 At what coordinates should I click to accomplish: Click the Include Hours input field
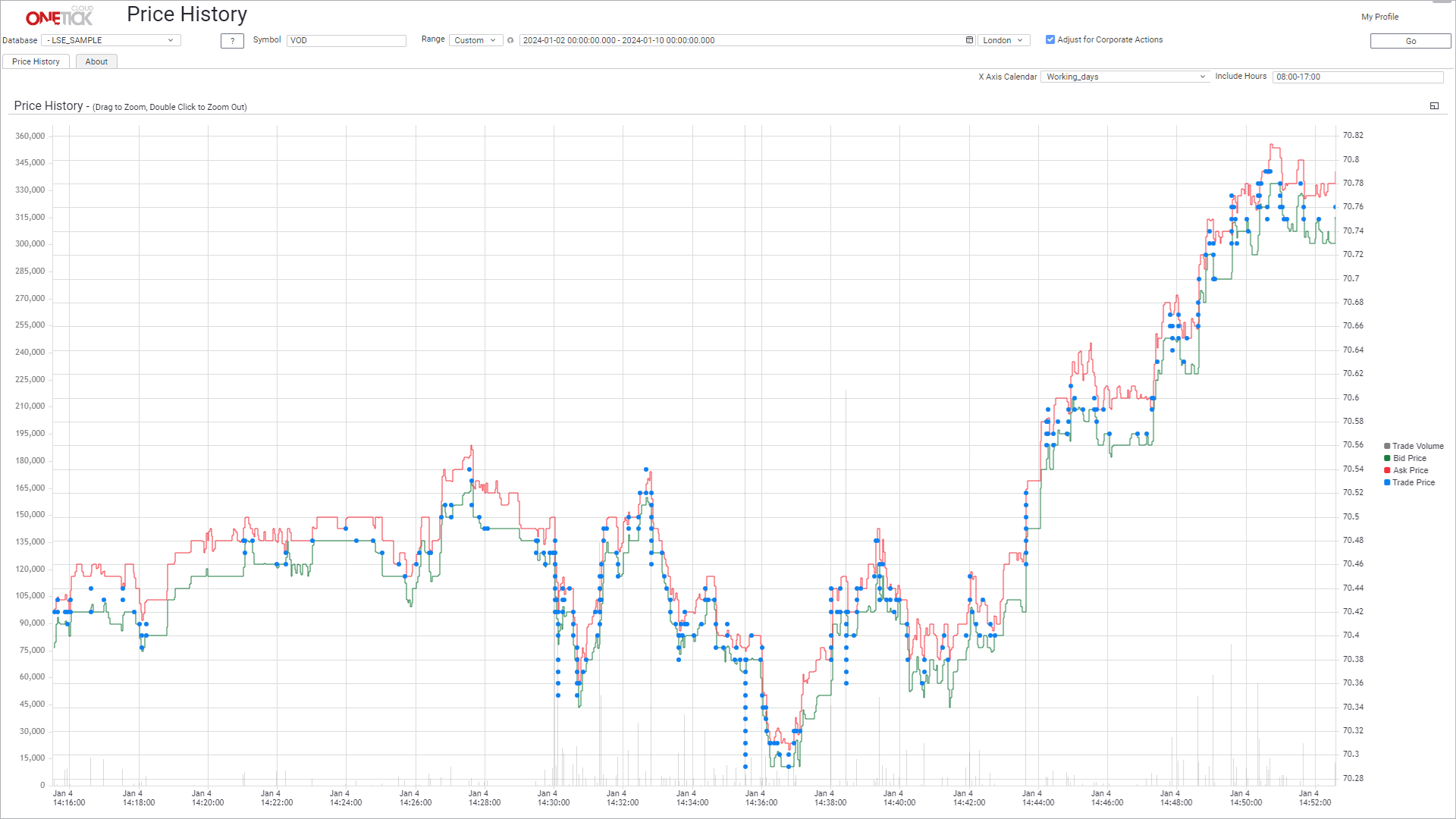(x=1357, y=77)
